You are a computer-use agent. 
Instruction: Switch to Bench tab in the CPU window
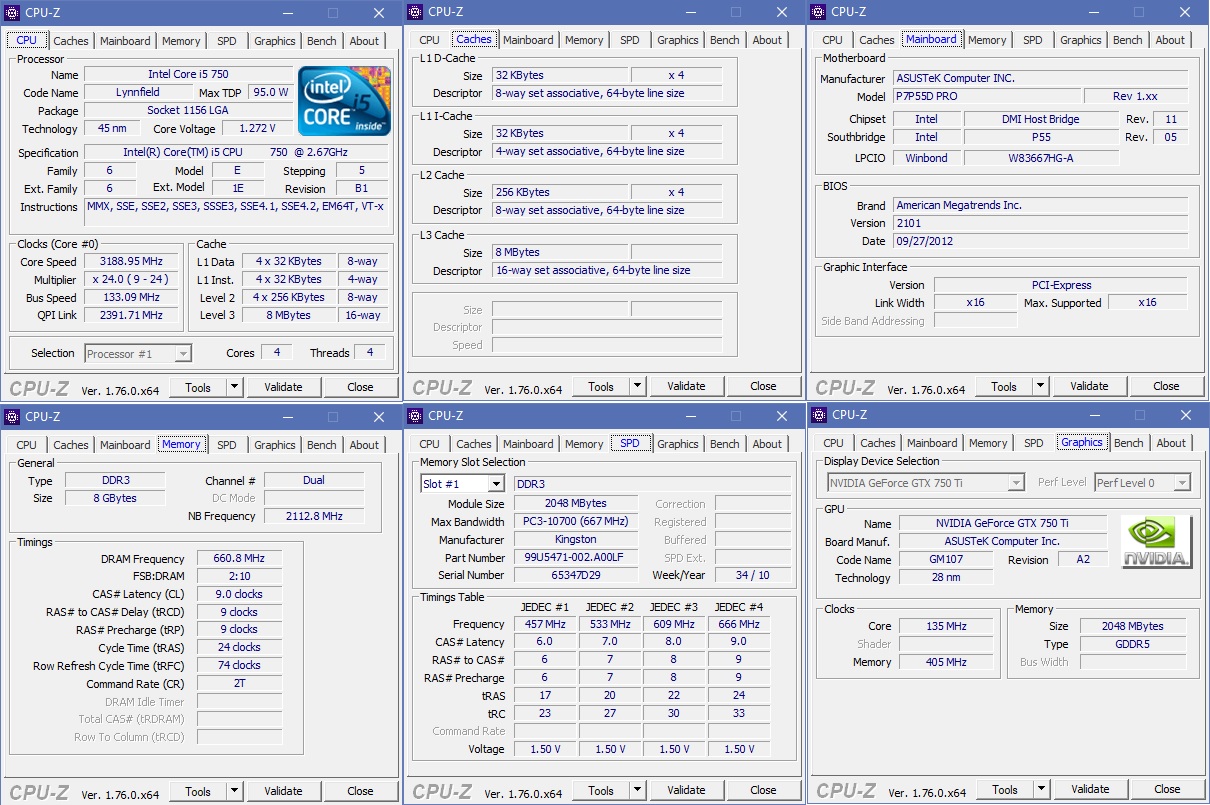322,41
